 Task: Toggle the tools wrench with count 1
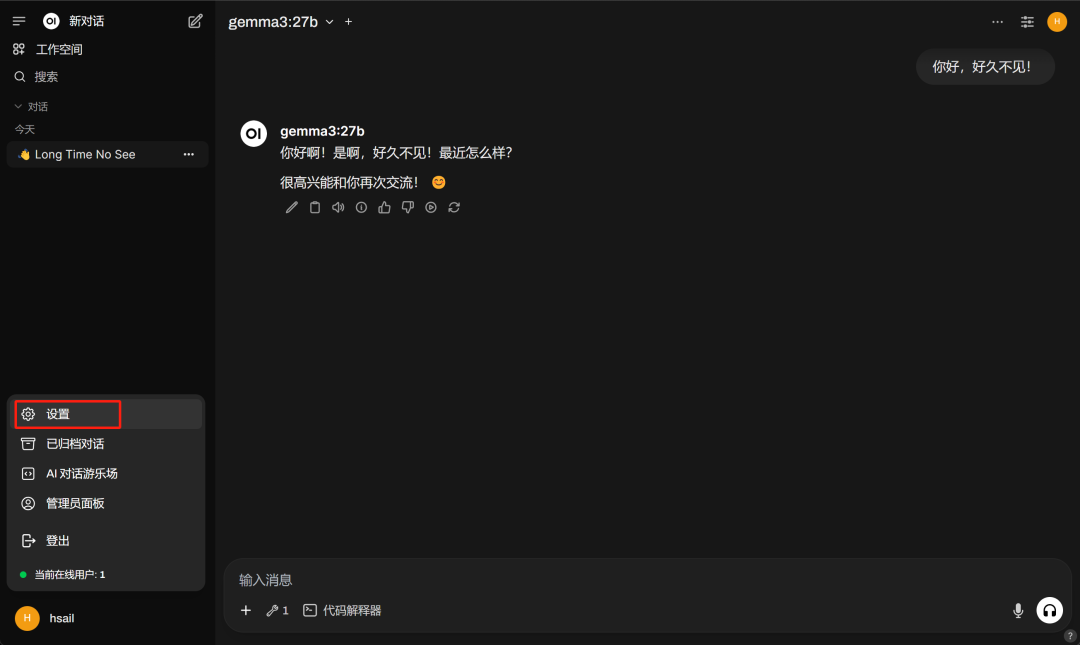point(278,611)
